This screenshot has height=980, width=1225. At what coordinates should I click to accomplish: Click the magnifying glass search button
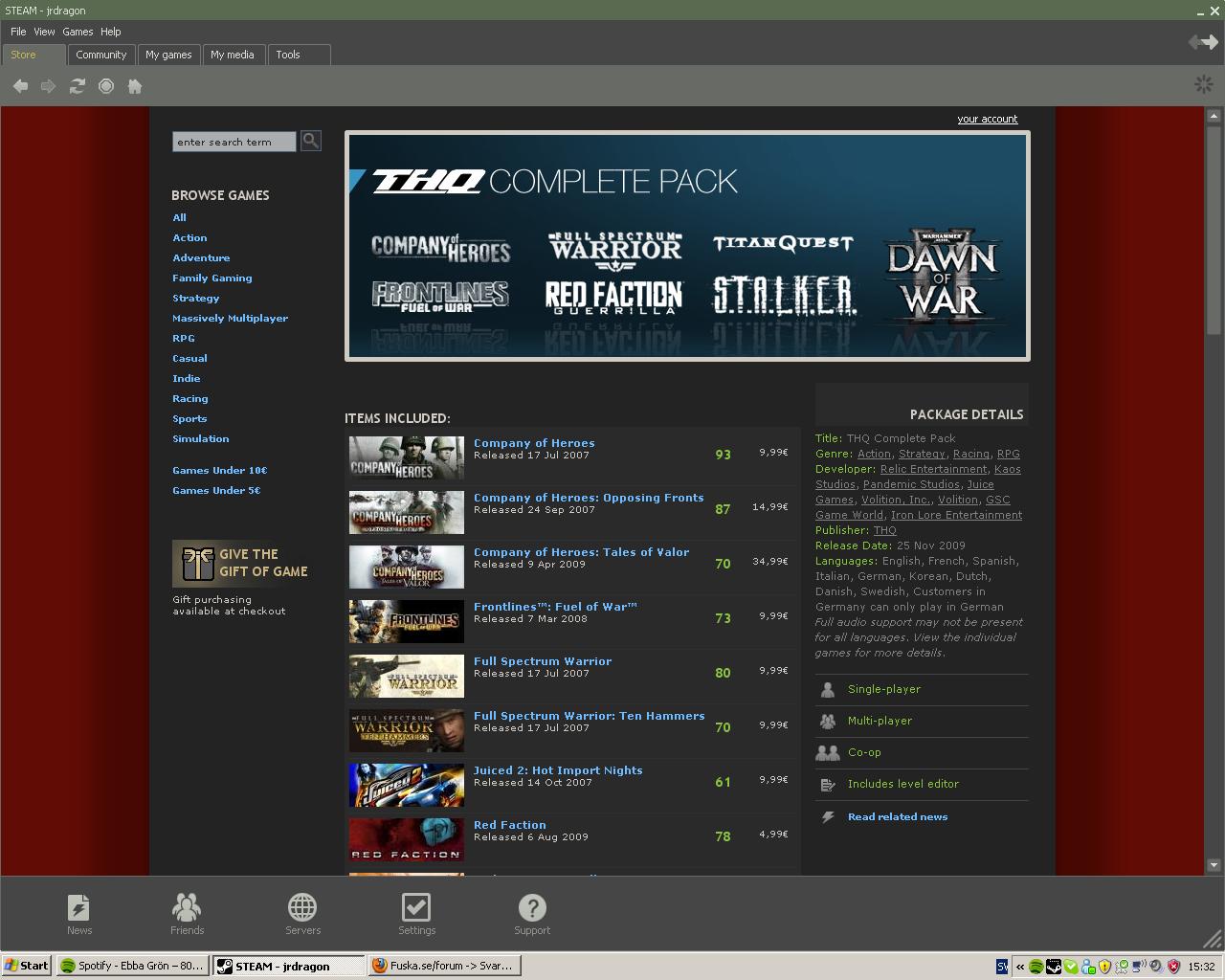(311, 141)
